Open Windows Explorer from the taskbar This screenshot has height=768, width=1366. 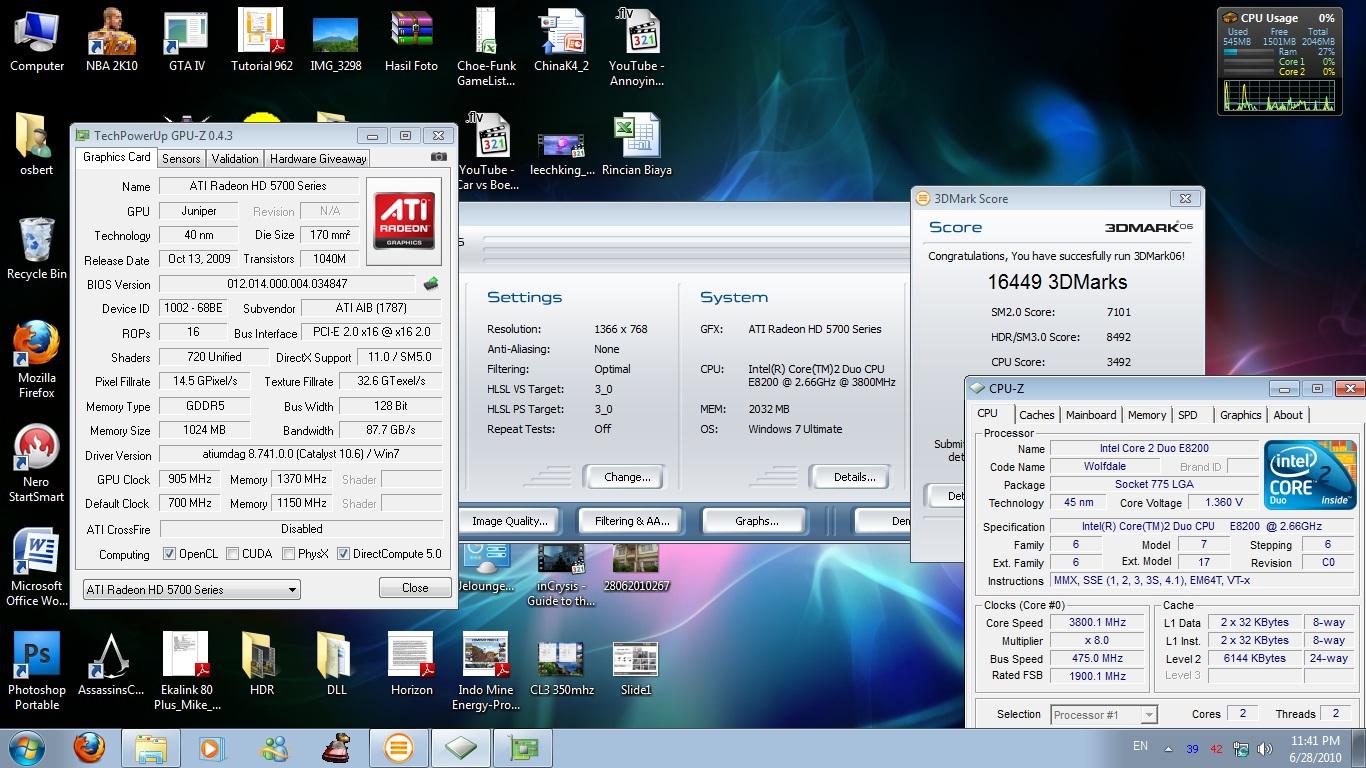pos(151,748)
